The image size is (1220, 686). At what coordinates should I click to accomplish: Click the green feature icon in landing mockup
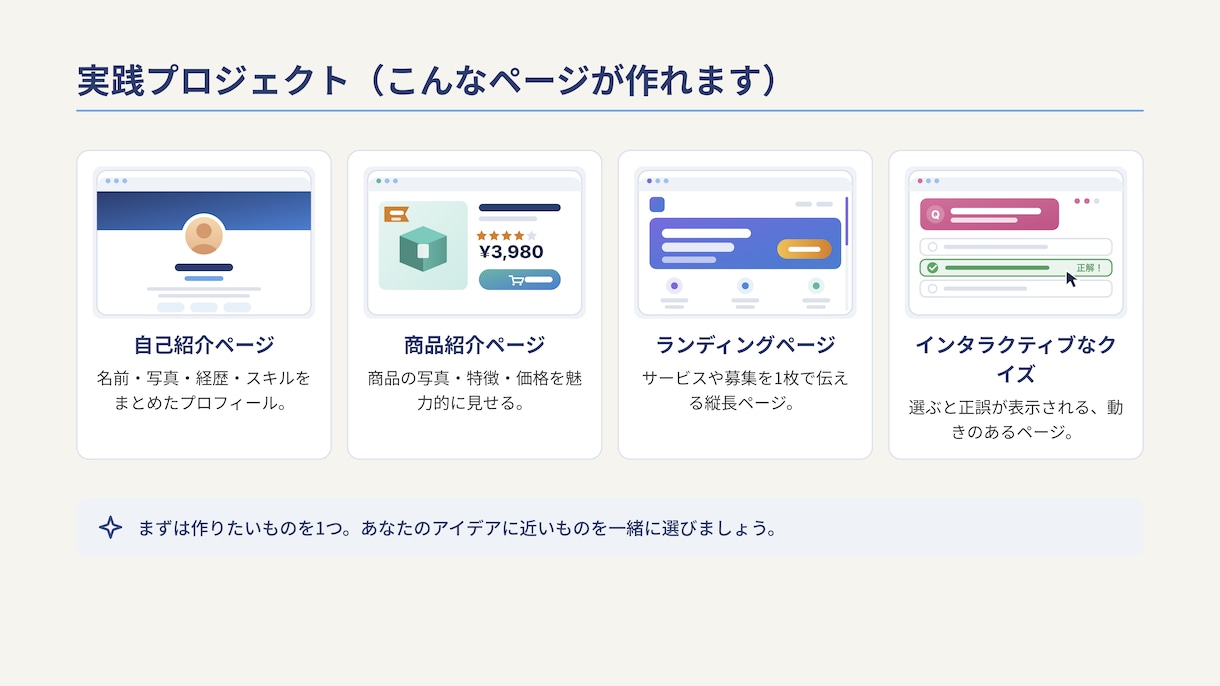tap(816, 285)
